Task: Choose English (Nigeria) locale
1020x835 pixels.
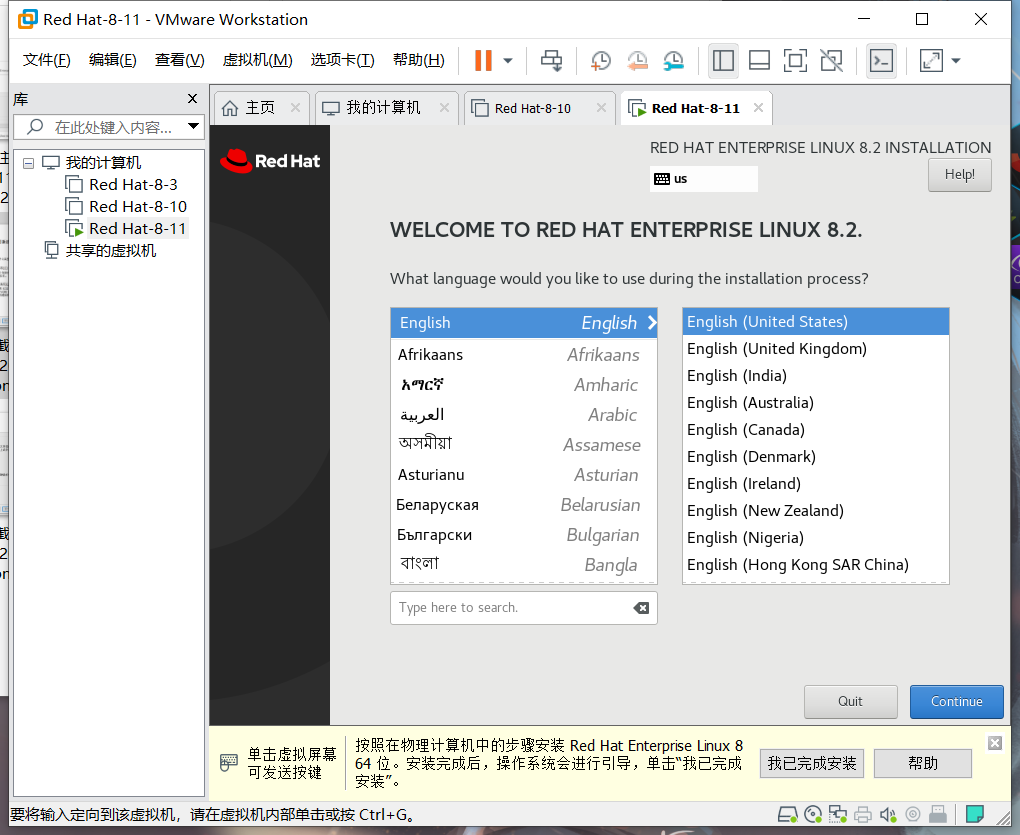Action: 816,538
